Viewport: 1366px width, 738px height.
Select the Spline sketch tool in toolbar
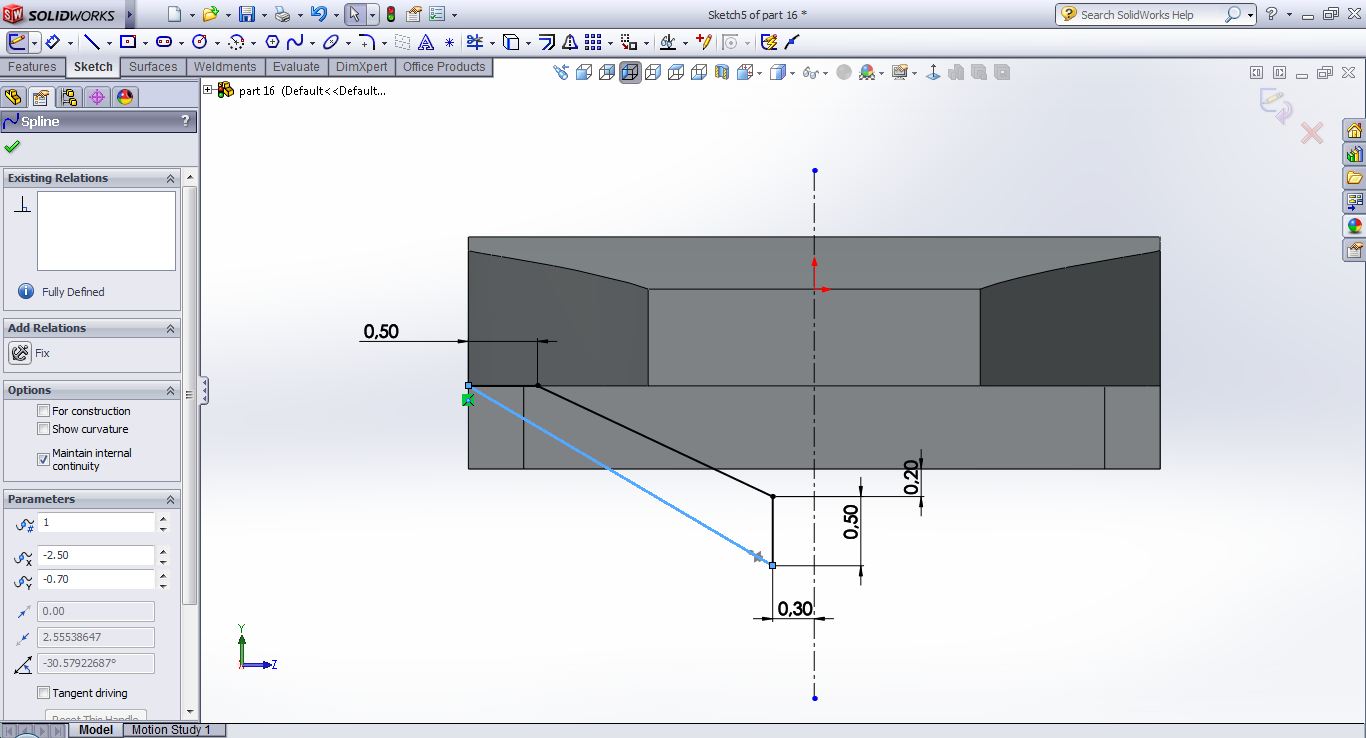295,42
